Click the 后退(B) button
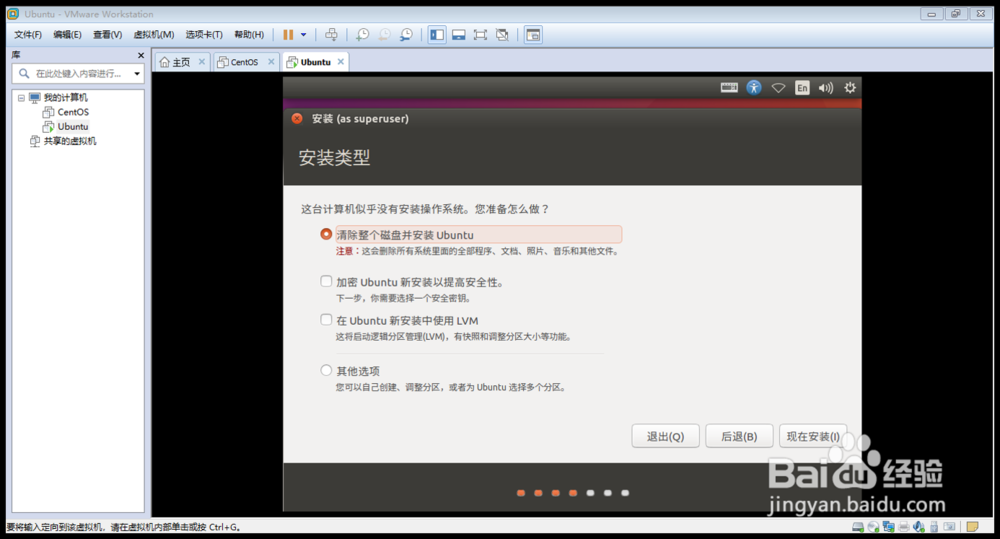 pos(739,436)
